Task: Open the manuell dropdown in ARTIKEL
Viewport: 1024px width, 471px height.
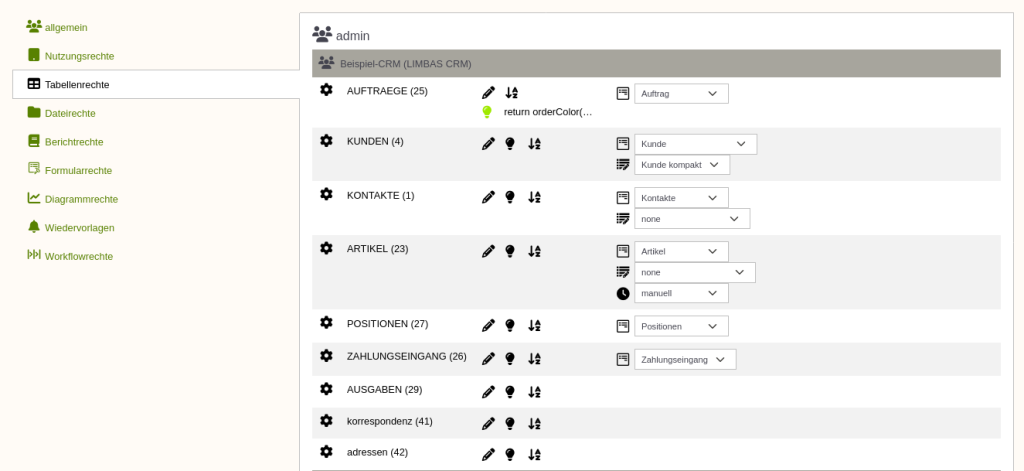Action: pos(681,293)
